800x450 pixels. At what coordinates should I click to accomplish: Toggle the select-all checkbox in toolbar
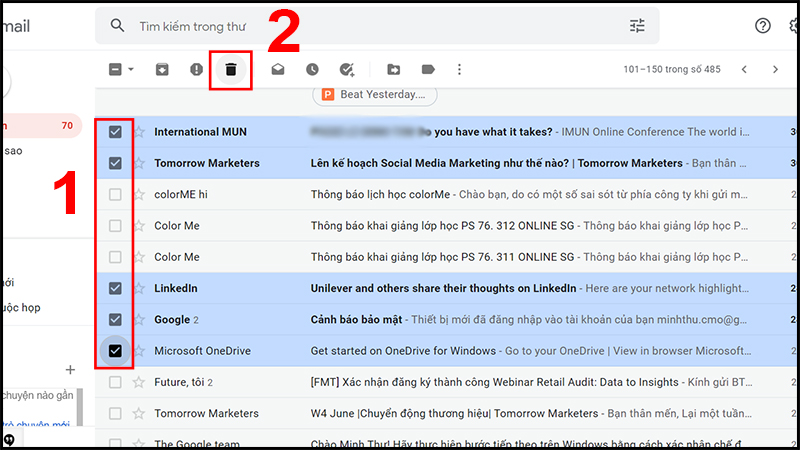point(115,69)
